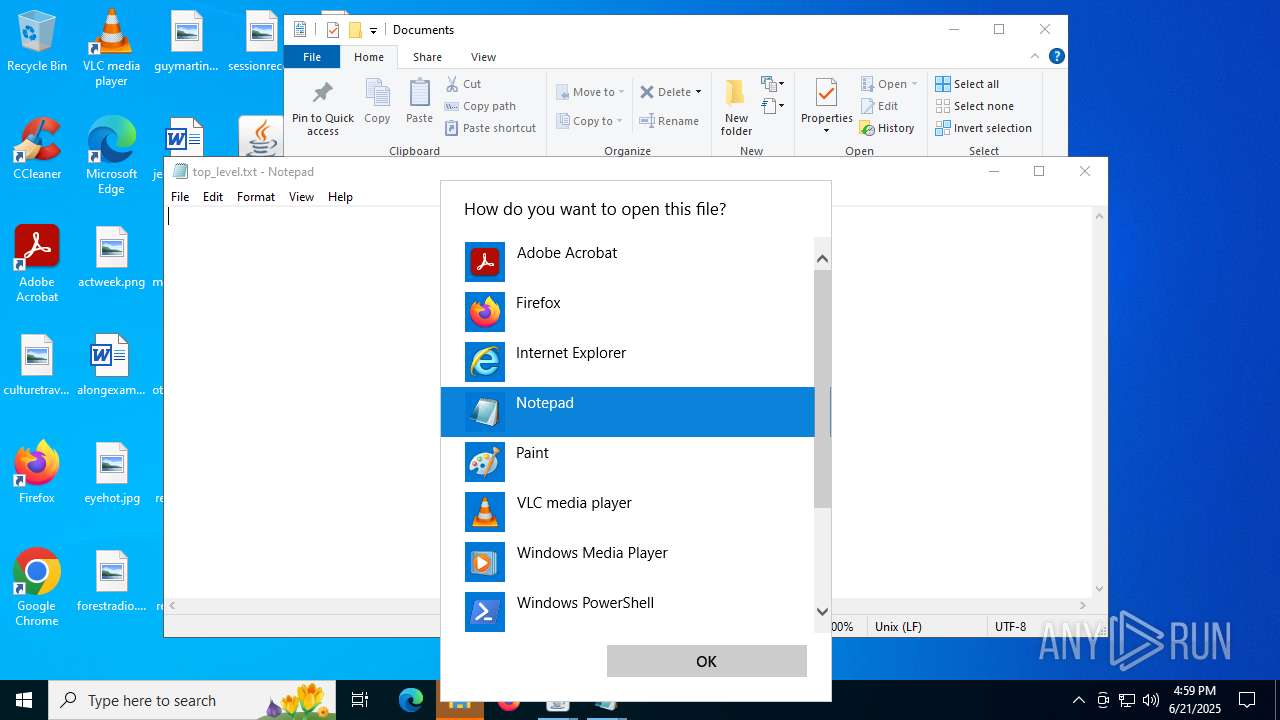This screenshot has height=720, width=1280.
Task: Expand the Properties dropdown arrow
Action: coord(826,131)
